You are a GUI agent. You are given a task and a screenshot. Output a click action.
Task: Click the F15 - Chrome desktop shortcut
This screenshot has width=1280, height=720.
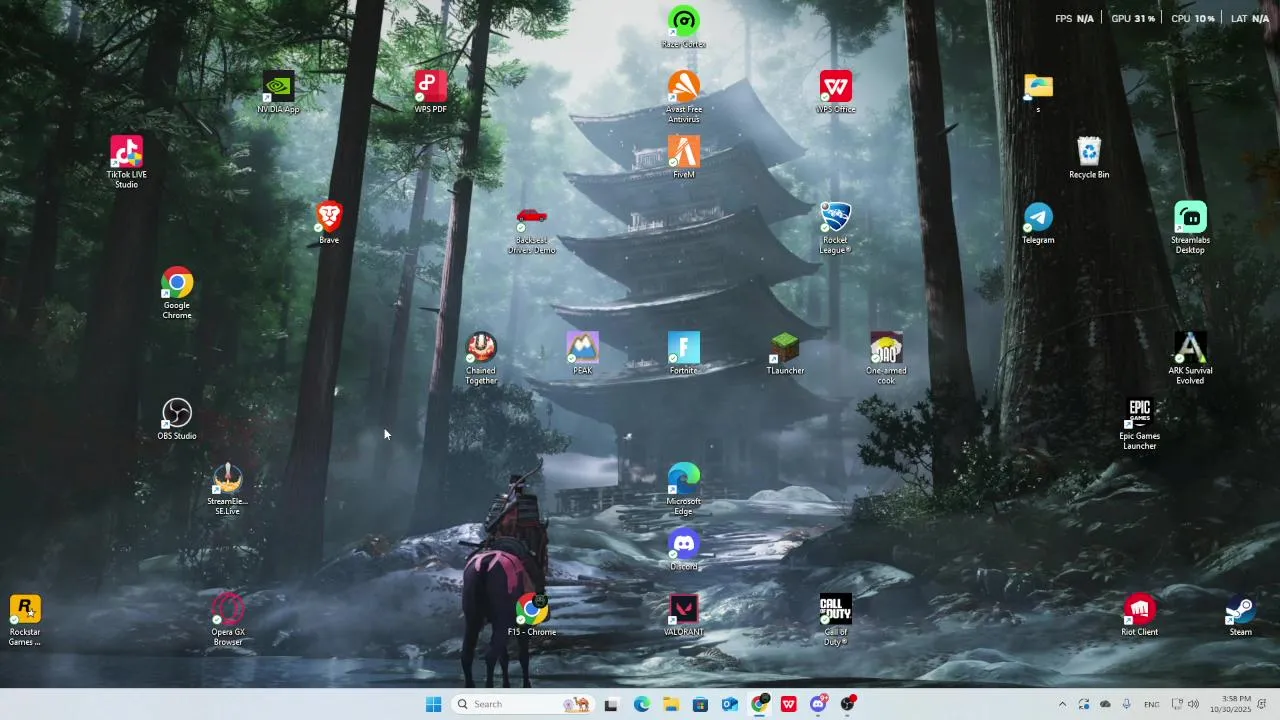pos(532,615)
